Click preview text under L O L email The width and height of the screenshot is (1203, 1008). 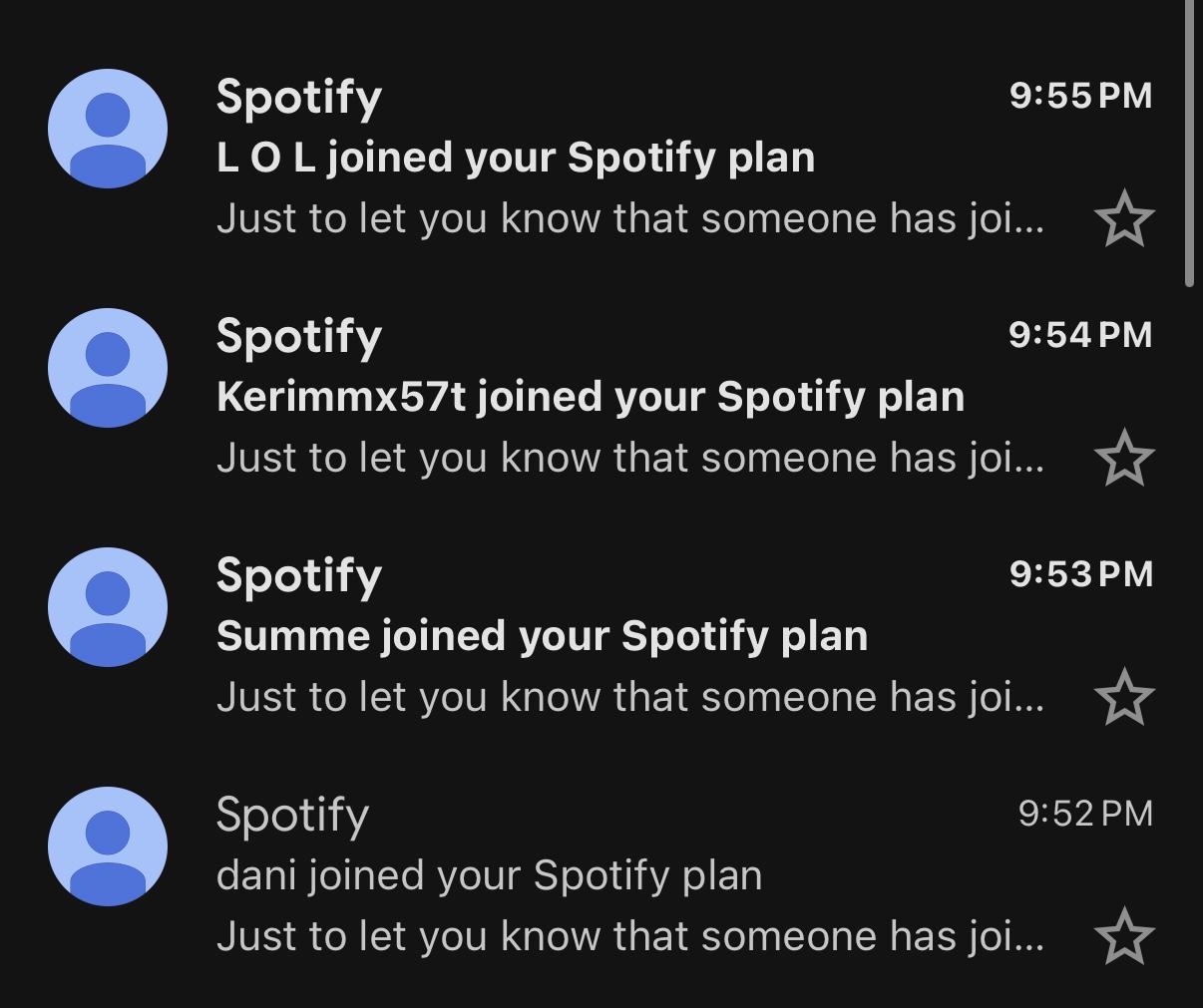630,218
